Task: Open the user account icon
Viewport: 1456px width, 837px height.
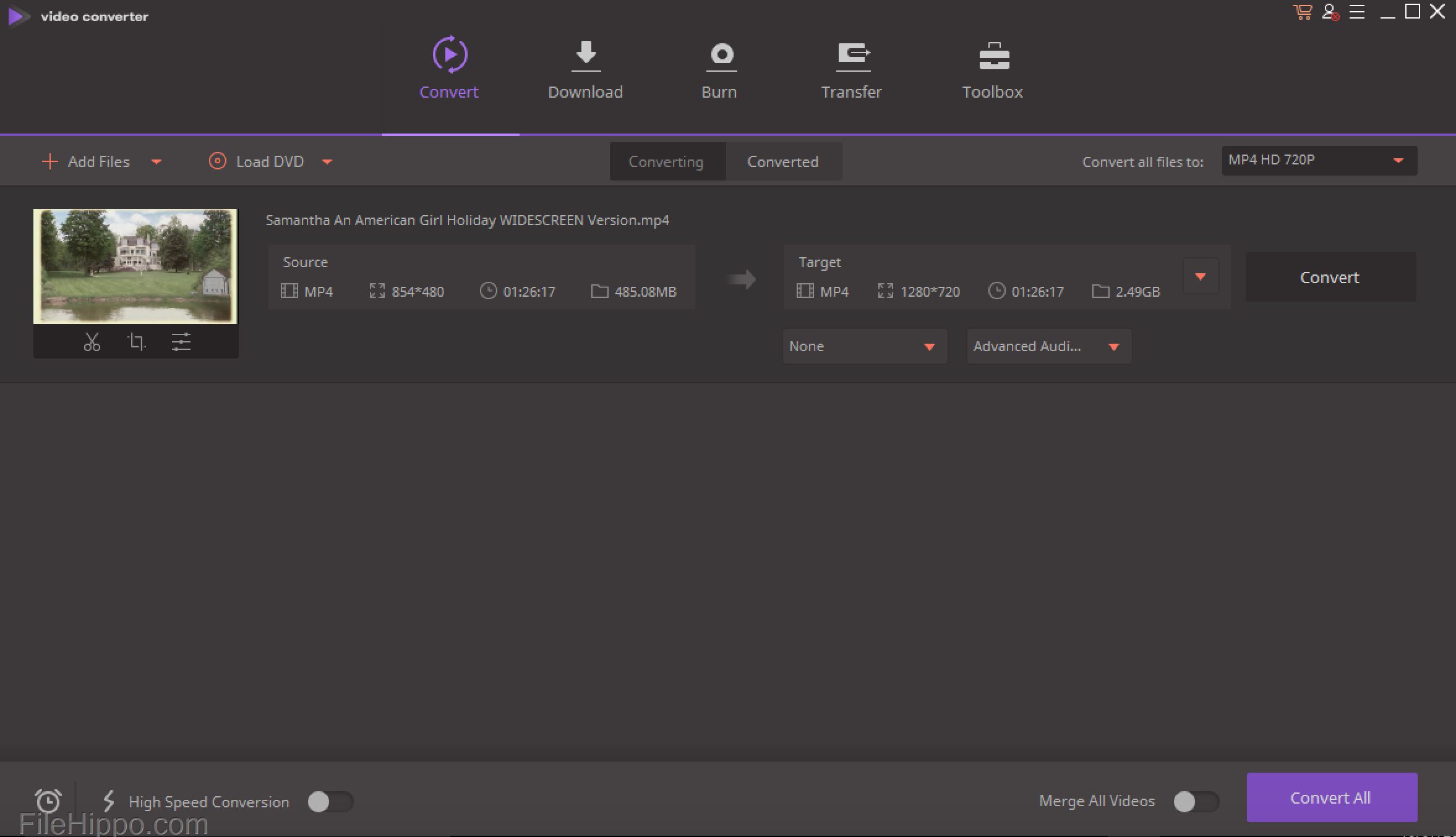Action: click(1330, 12)
